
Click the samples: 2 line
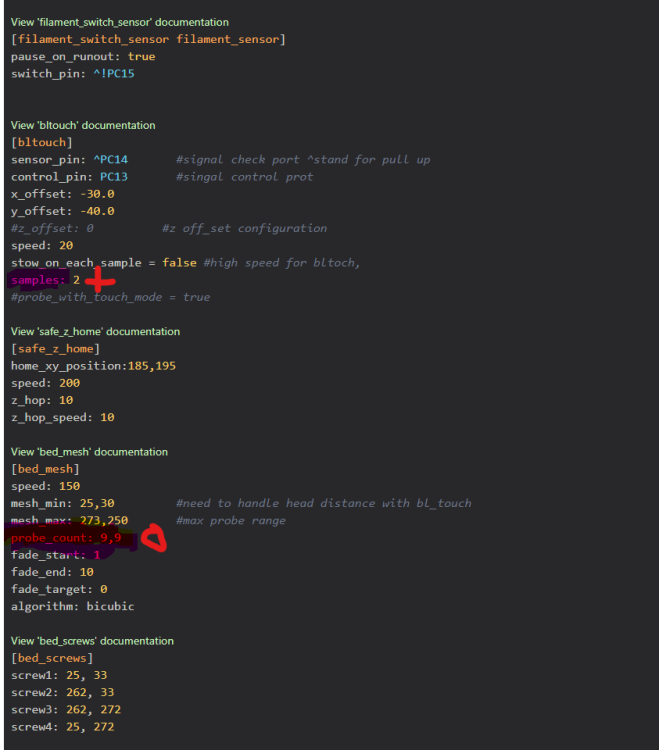click(45, 280)
